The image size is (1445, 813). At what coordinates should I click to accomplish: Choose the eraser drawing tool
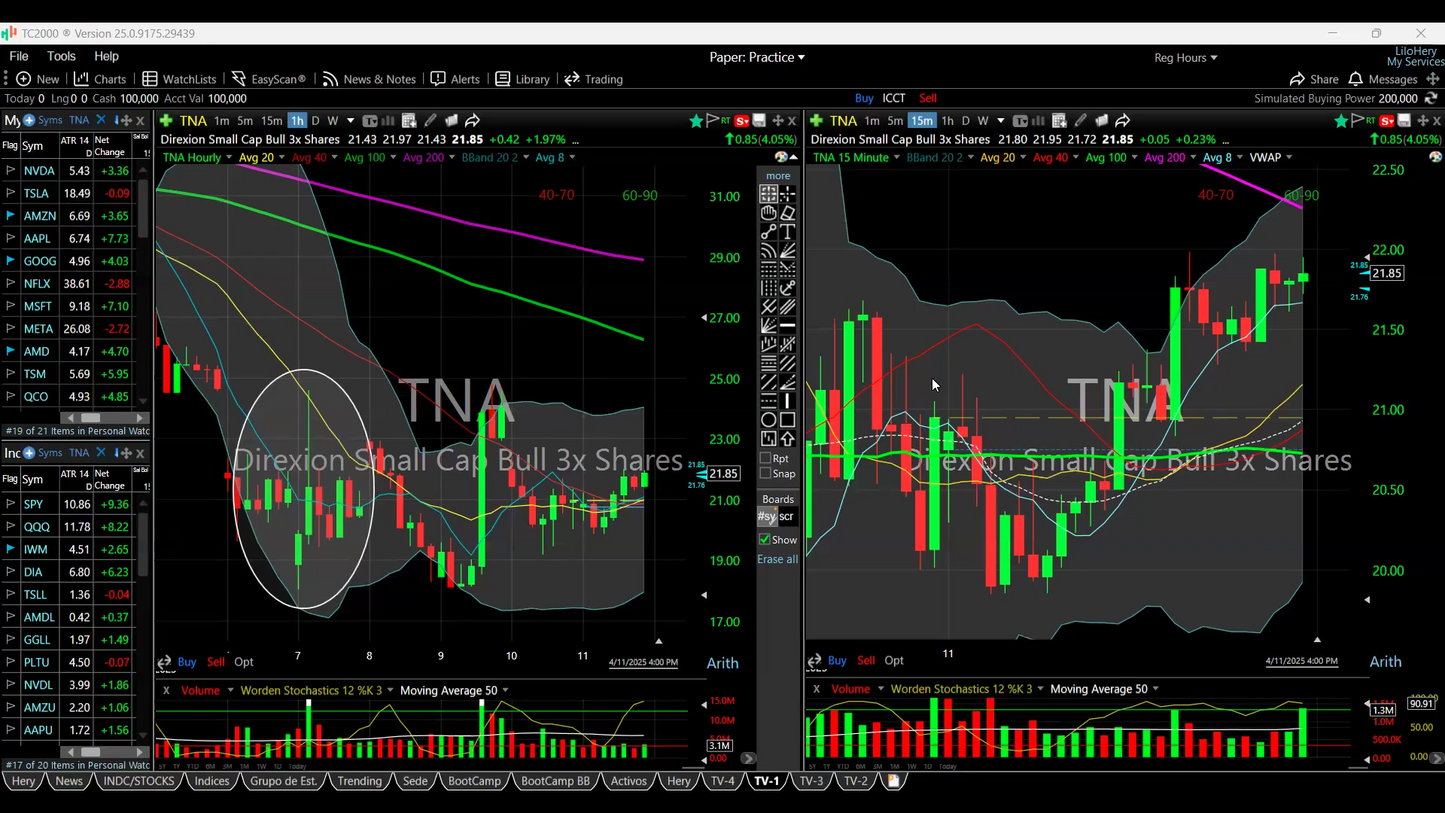(788, 213)
